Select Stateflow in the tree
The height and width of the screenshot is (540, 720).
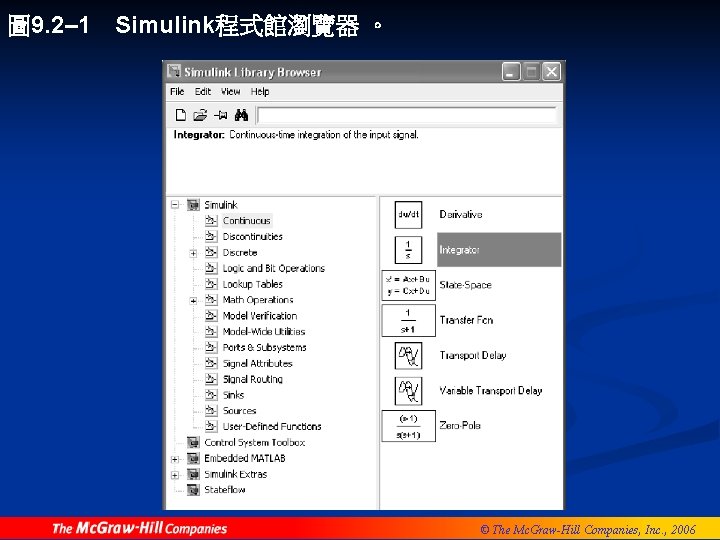[225, 490]
